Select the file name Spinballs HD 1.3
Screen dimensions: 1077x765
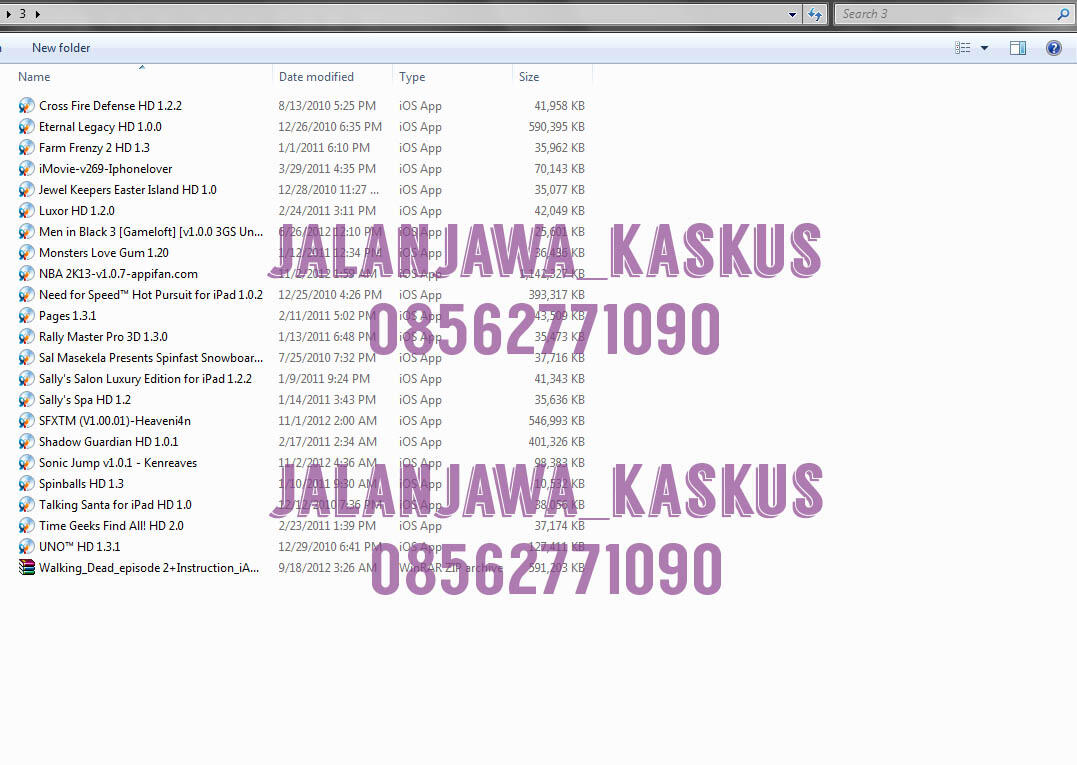pyautogui.click(x=81, y=484)
